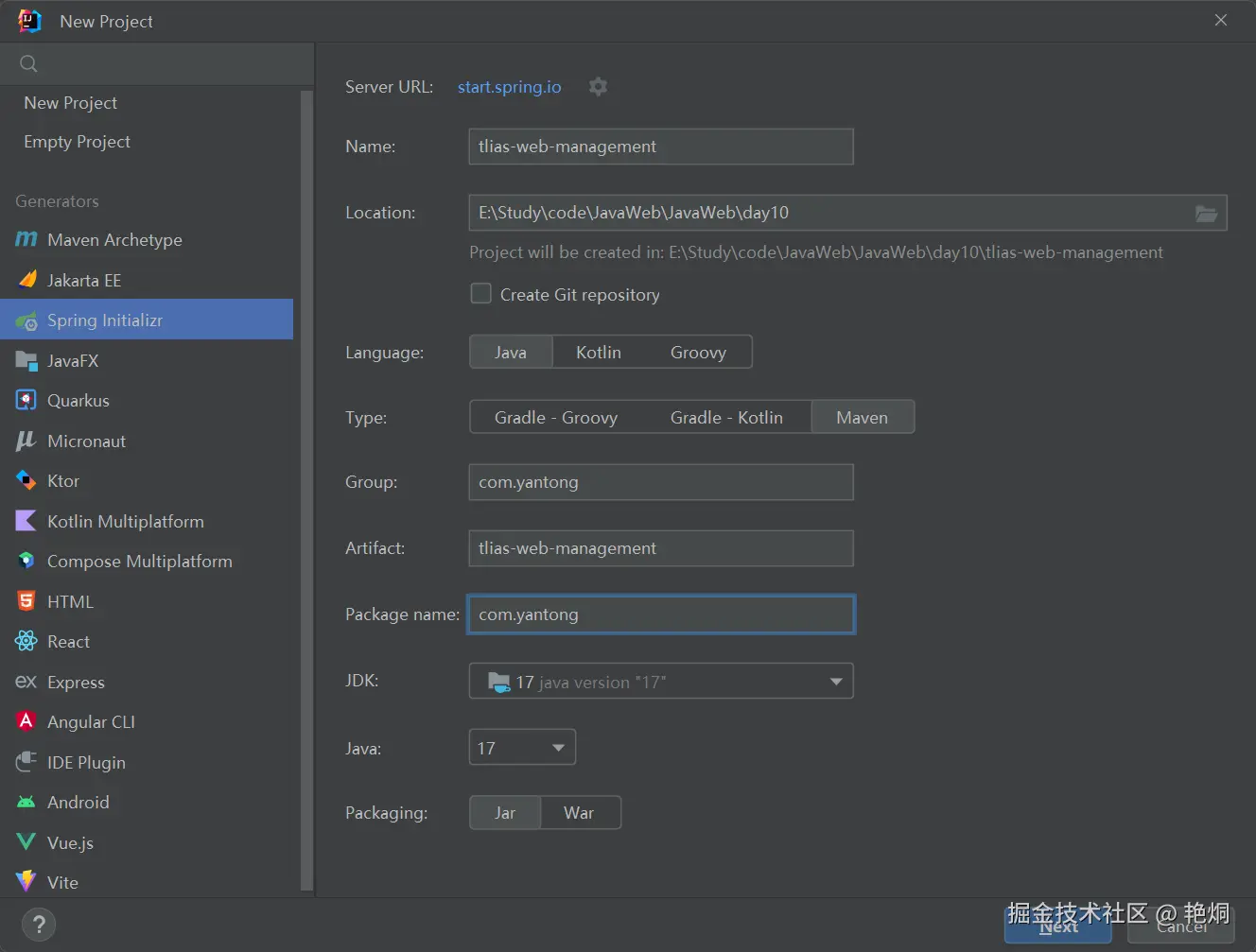Select the Maven Archetype generator

click(147, 240)
